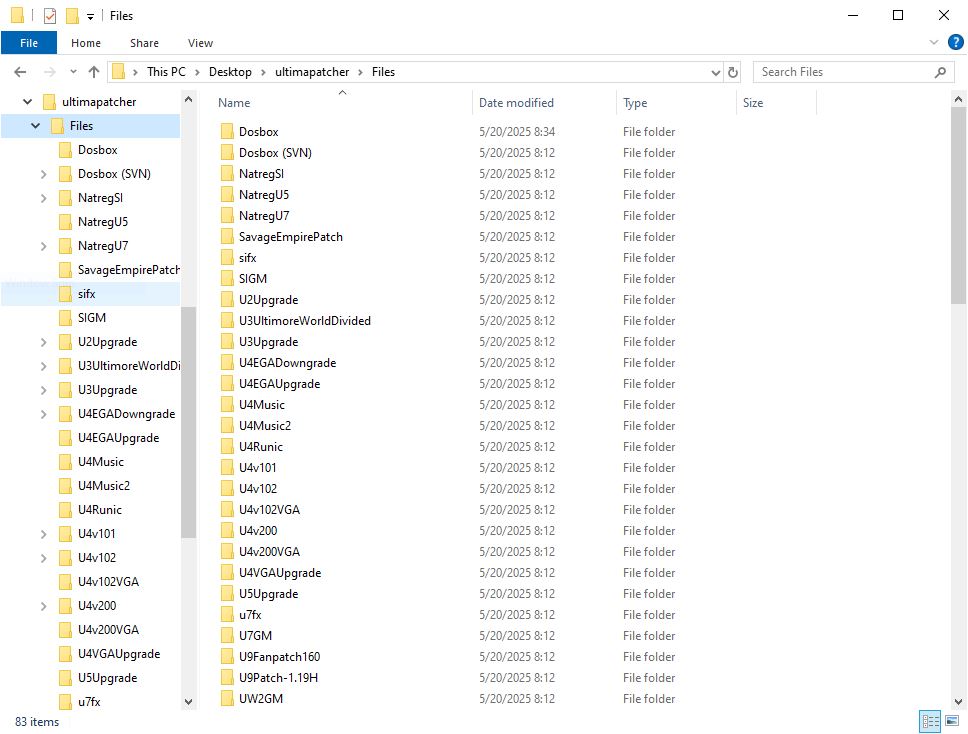Switch to Details view layout
This screenshot has width=968, height=734.
pos(930,721)
